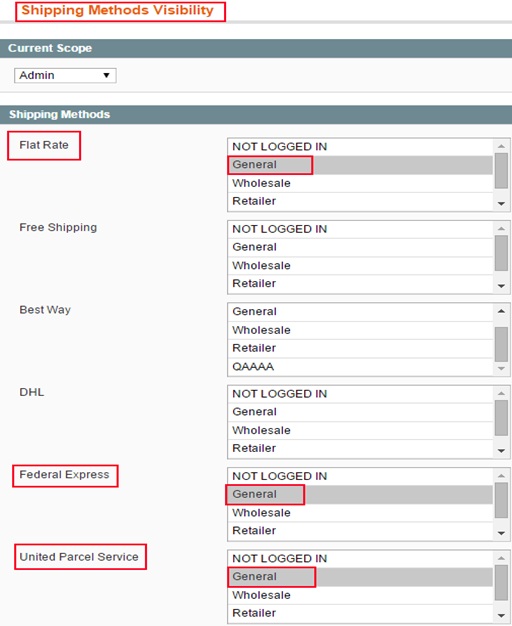Click the Flat Rate method label
The height and width of the screenshot is (626, 512).
pyautogui.click(x=44, y=145)
